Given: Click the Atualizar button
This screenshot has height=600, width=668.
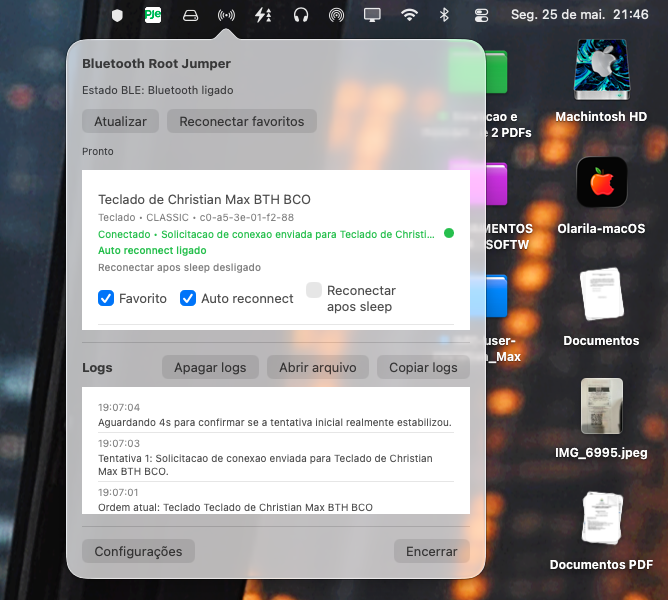Looking at the screenshot, I should pyautogui.click(x=120, y=121).
